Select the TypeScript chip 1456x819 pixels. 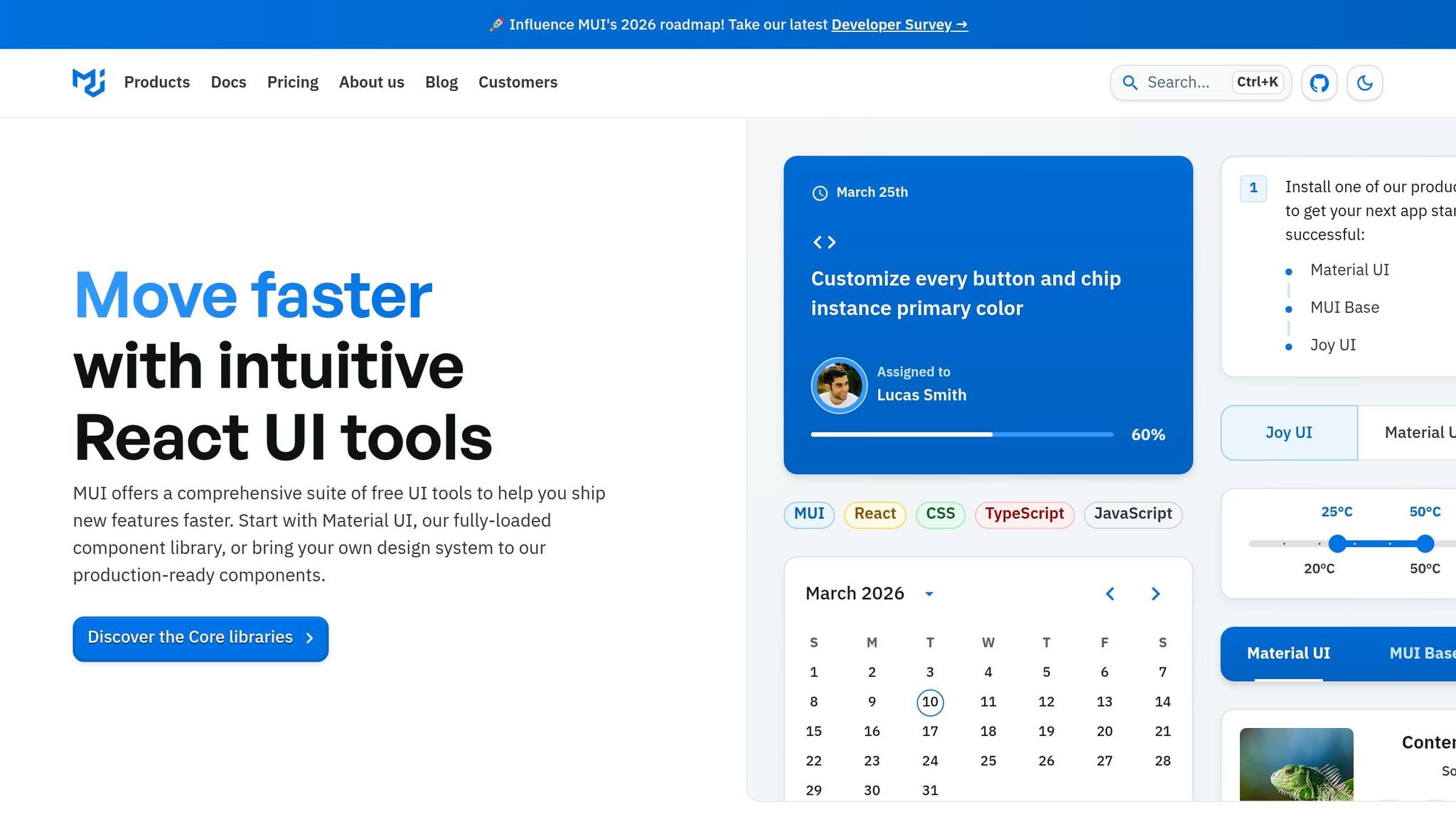(1024, 514)
